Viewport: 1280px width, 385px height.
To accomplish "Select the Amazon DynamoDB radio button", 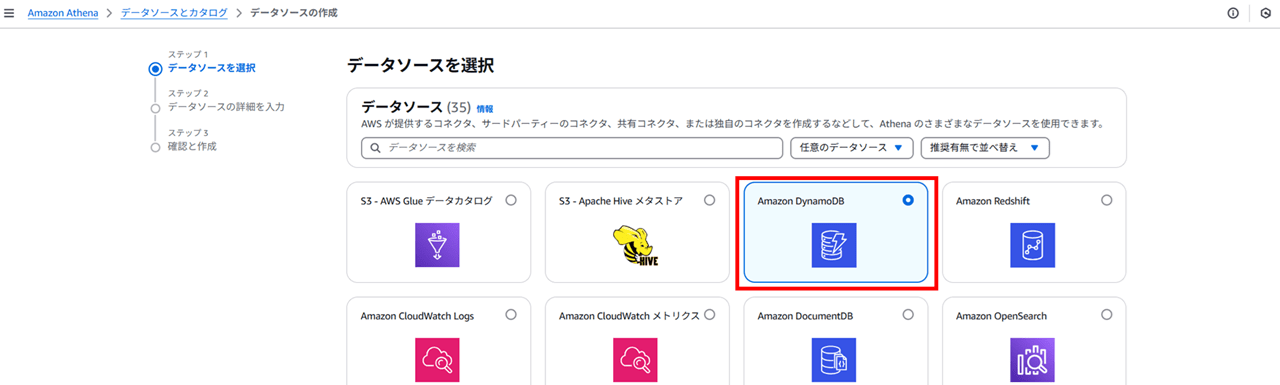I will 908,200.
